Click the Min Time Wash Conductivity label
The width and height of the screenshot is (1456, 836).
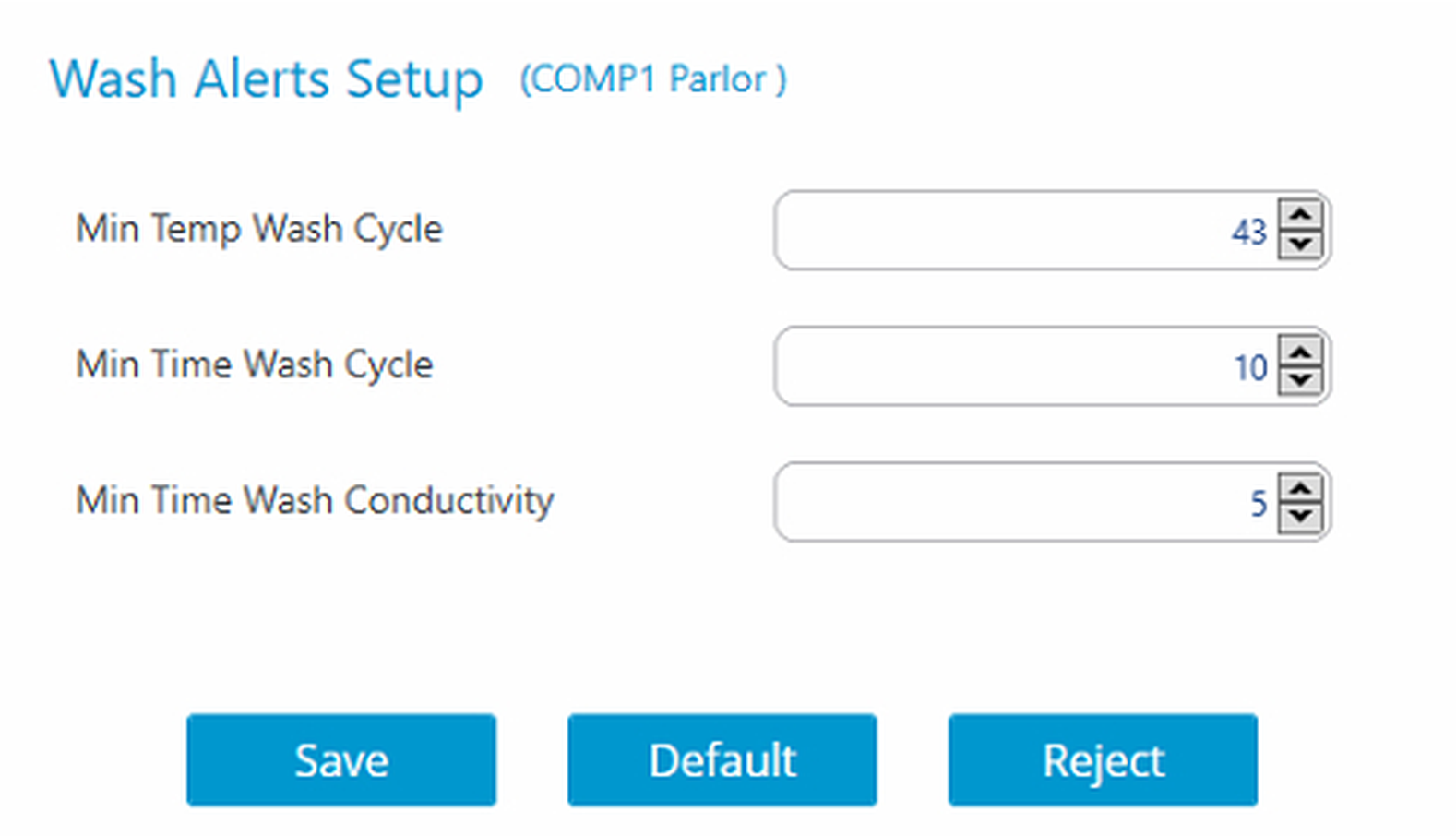315,500
